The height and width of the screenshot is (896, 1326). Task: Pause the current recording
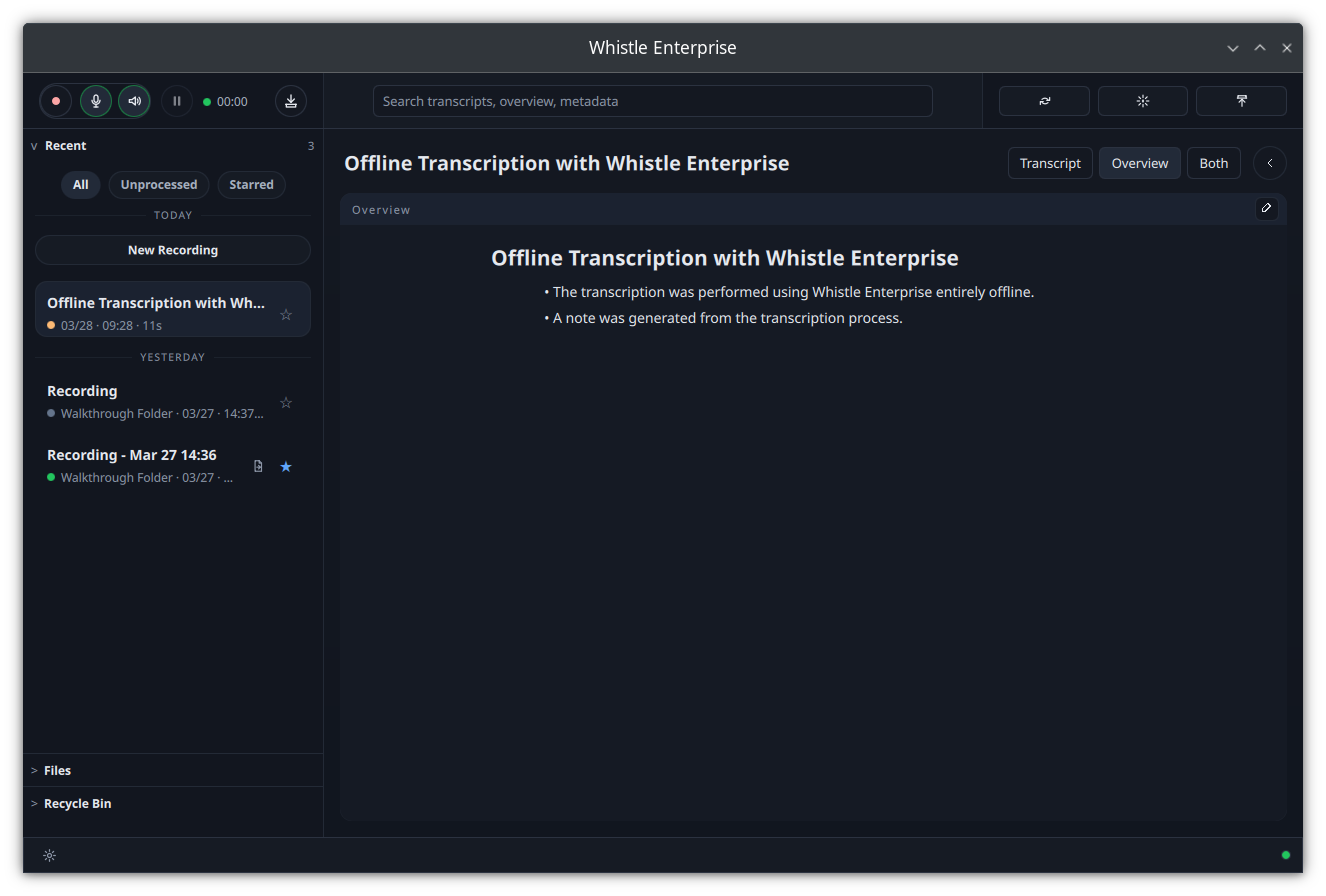(176, 101)
